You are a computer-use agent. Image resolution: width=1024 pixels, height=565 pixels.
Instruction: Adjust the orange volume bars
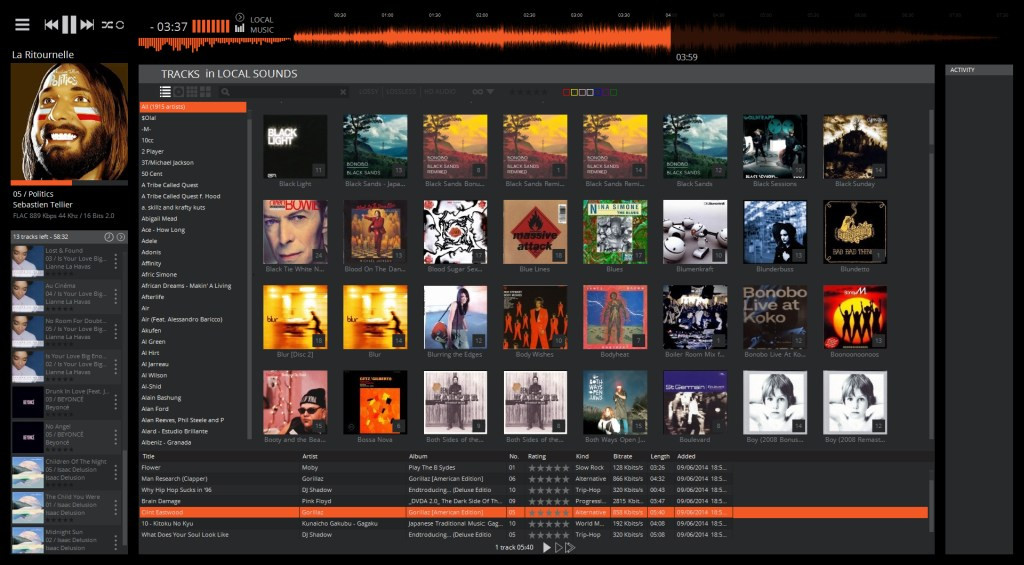(211, 26)
